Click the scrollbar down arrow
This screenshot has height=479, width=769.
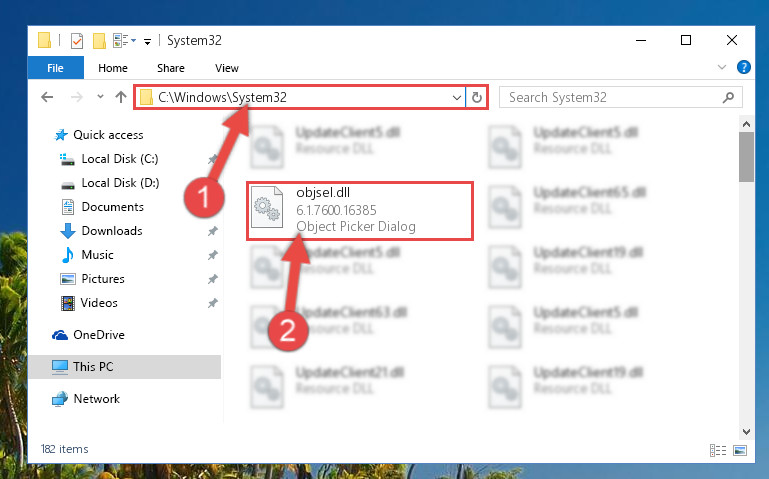[746, 431]
